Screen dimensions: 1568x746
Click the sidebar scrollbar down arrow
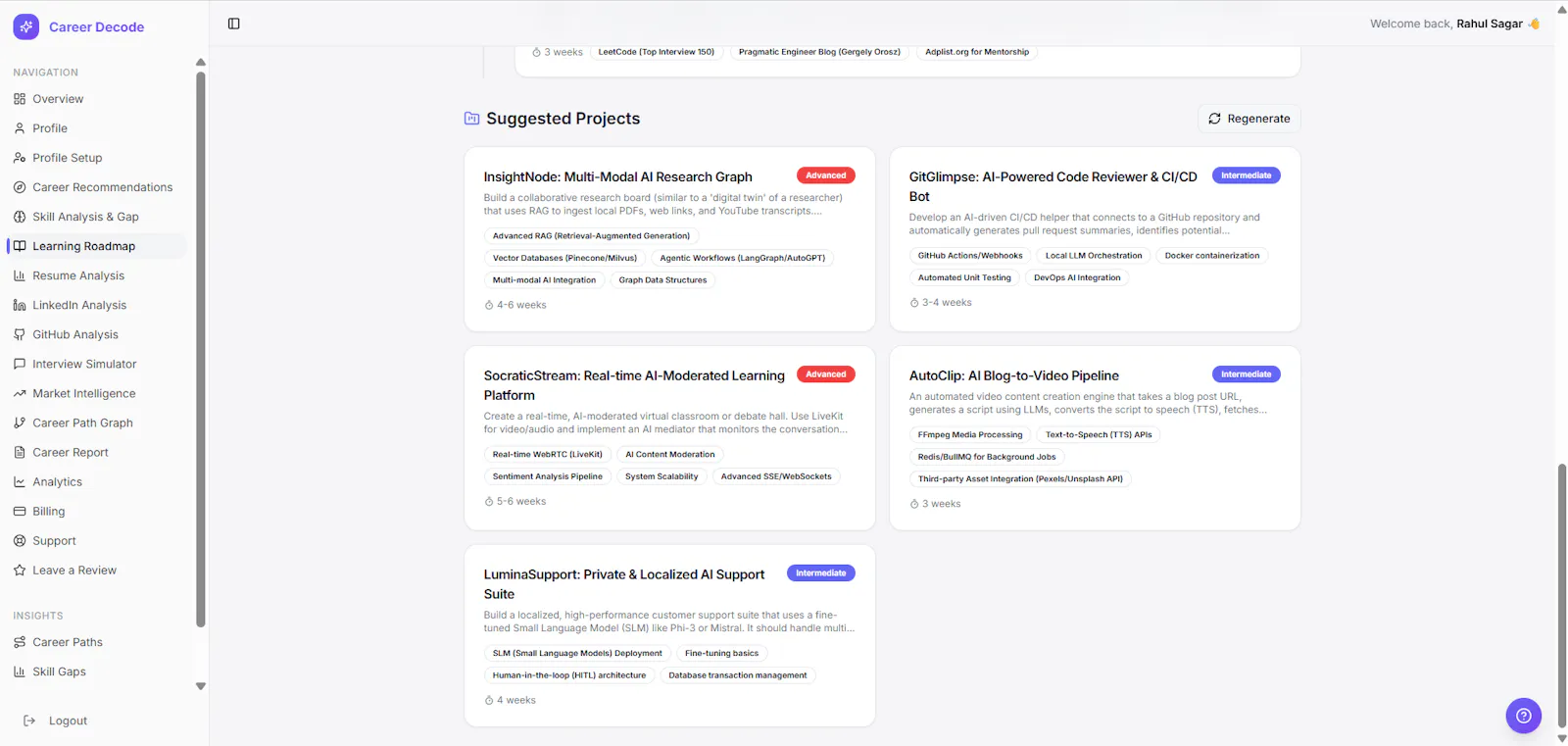pyautogui.click(x=201, y=686)
